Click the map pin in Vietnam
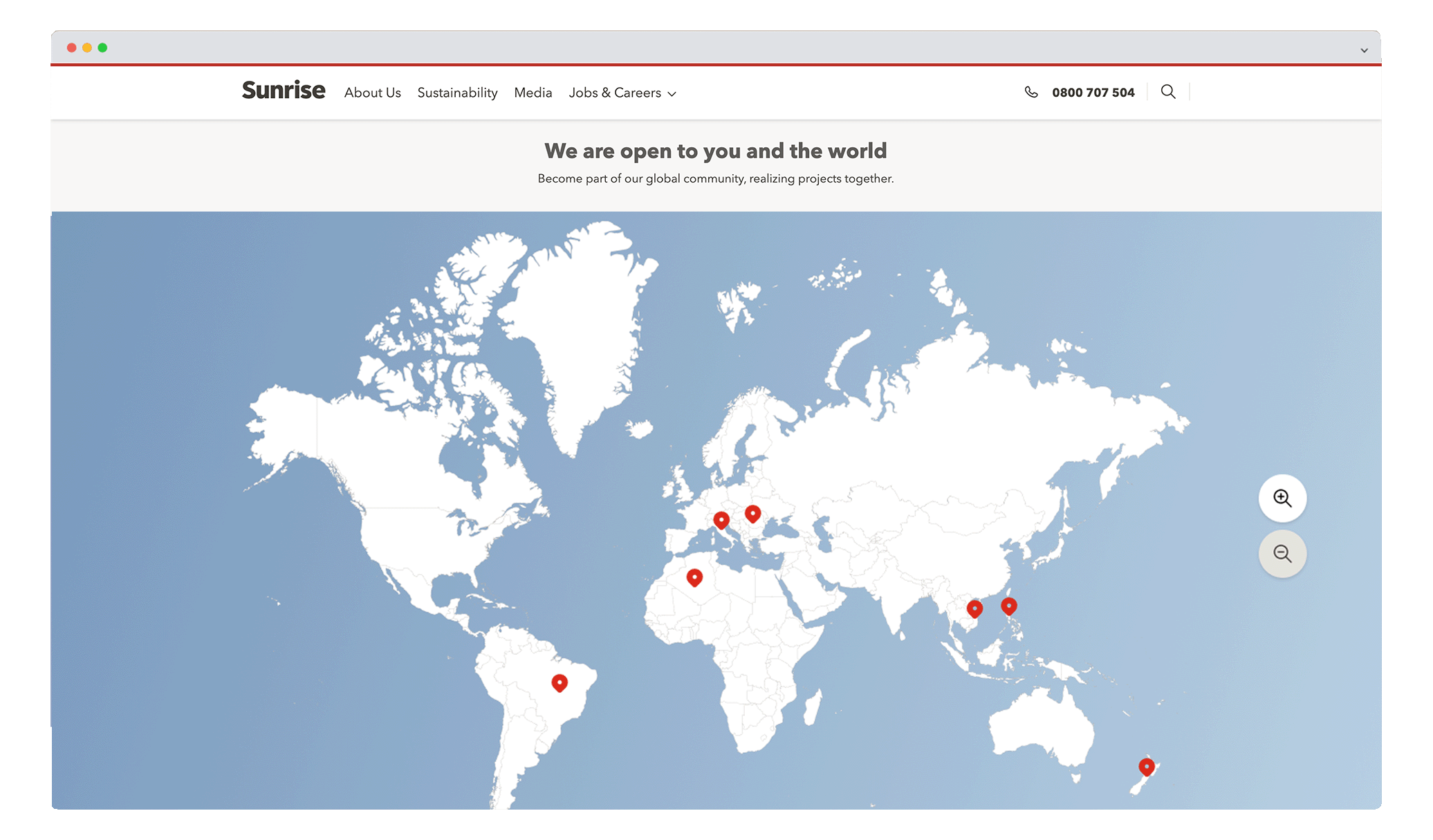 click(x=974, y=608)
